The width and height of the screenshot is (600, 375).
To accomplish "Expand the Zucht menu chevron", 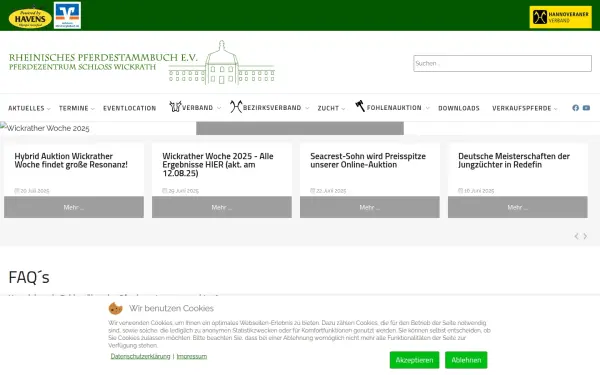I will (343, 109).
